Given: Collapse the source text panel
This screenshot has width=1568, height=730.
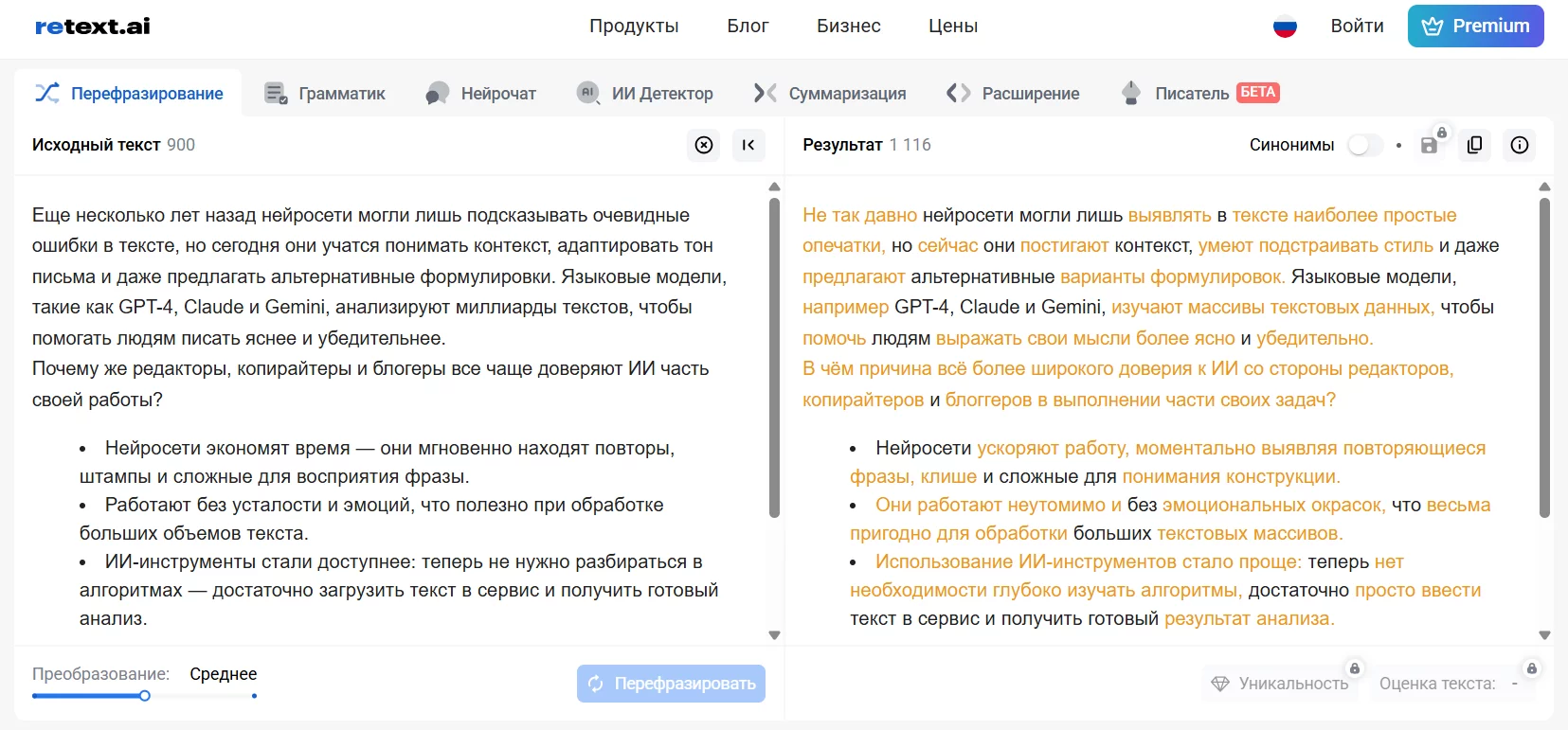Looking at the screenshot, I should pos(748,145).
